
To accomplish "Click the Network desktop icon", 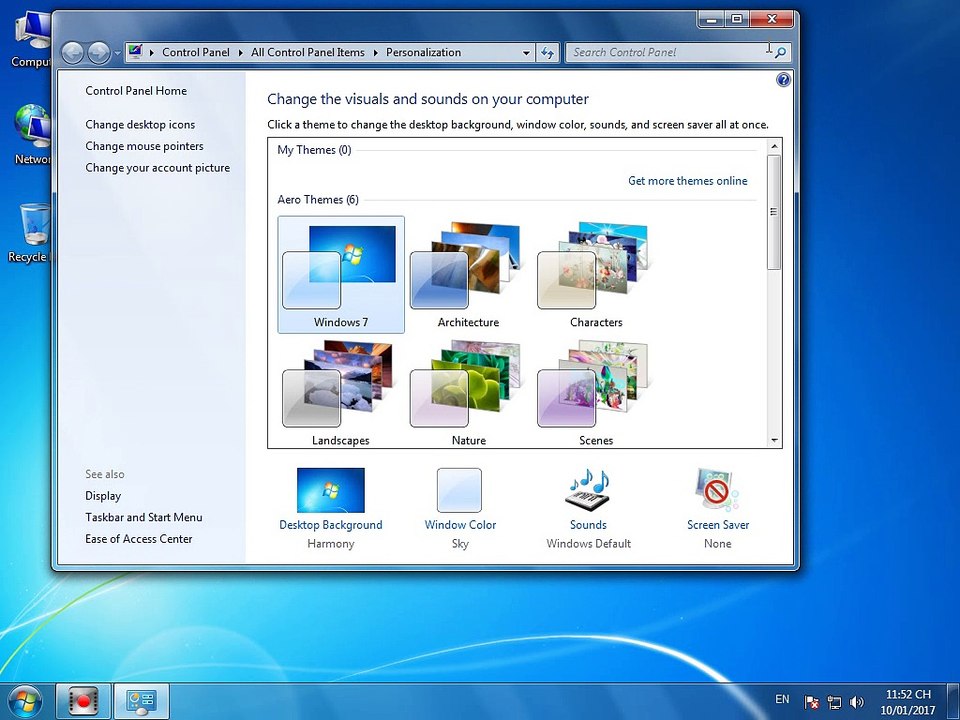I will (x=31, y=134).
